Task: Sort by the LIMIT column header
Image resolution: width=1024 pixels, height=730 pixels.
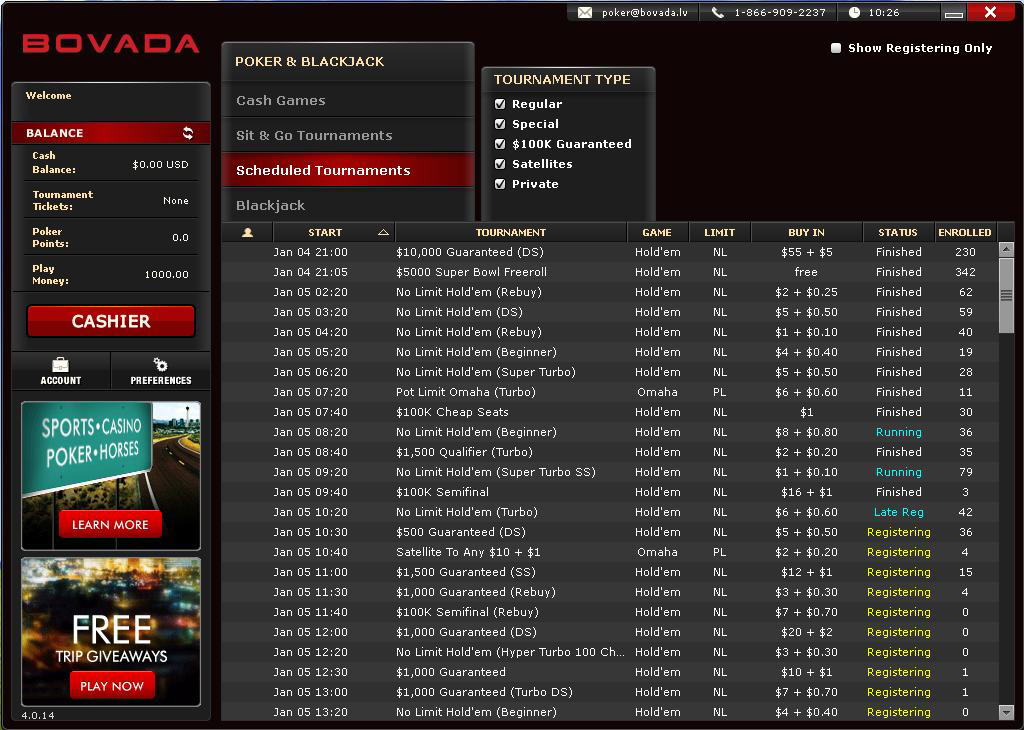Action: [720, 232]
